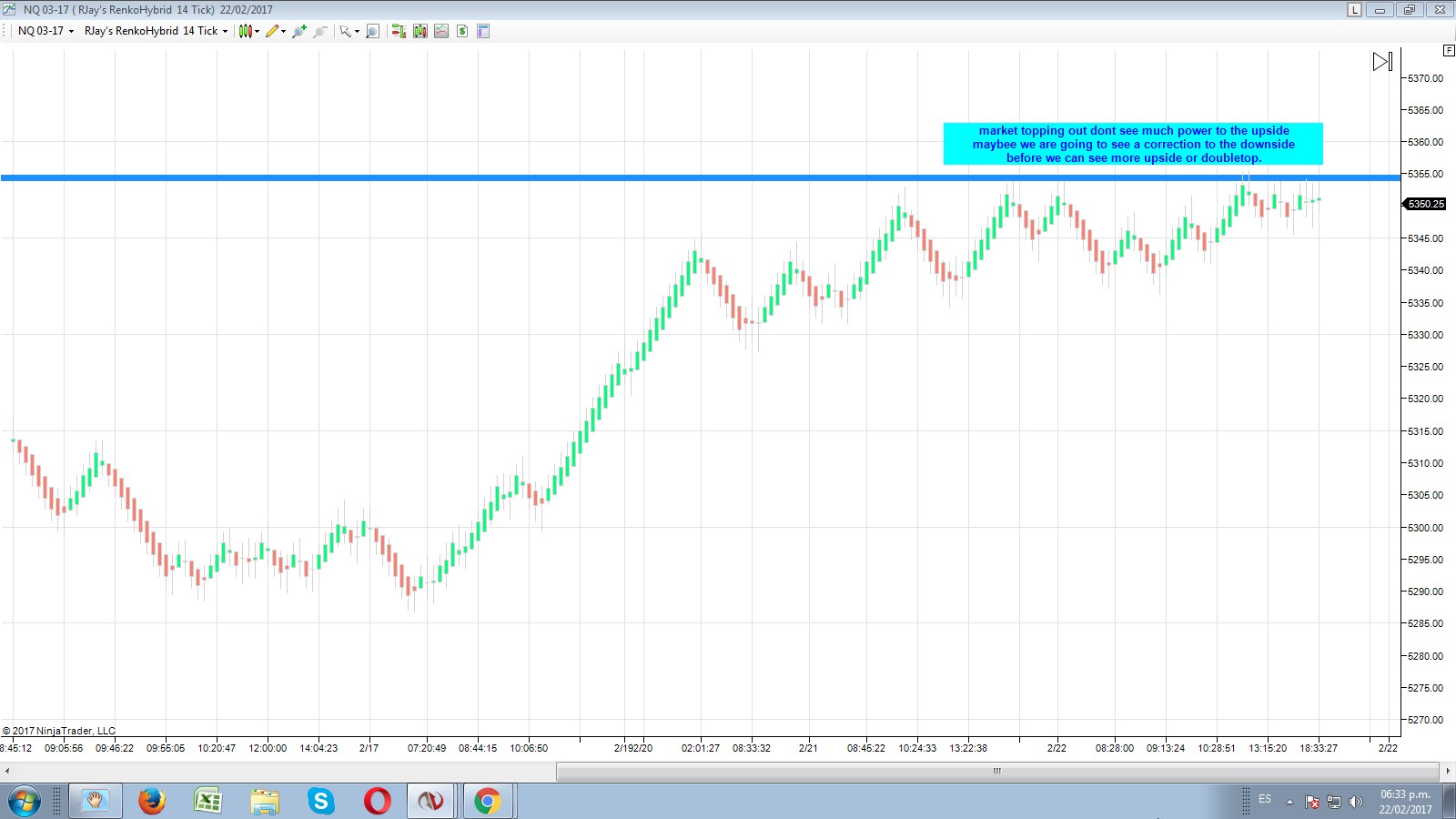Click the 18:33:27 time axis label
The height and width of the screenshot is (819, 1456).
1319,748
